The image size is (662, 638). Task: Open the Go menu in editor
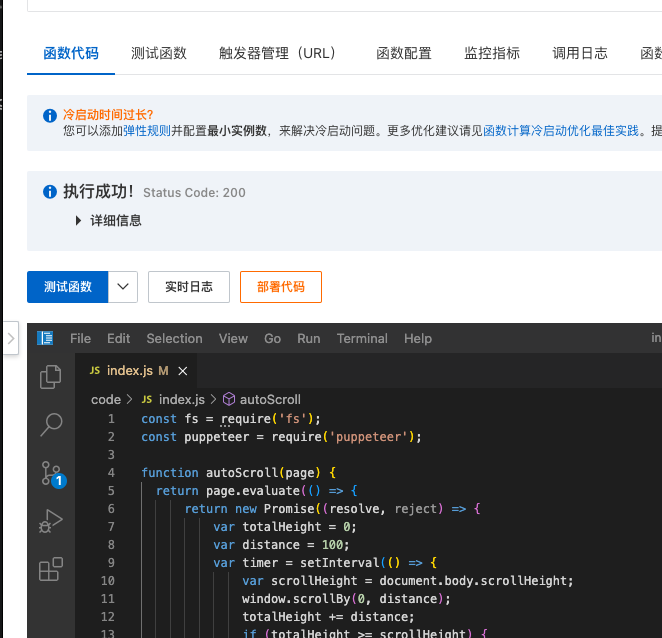tap(272, 338)
